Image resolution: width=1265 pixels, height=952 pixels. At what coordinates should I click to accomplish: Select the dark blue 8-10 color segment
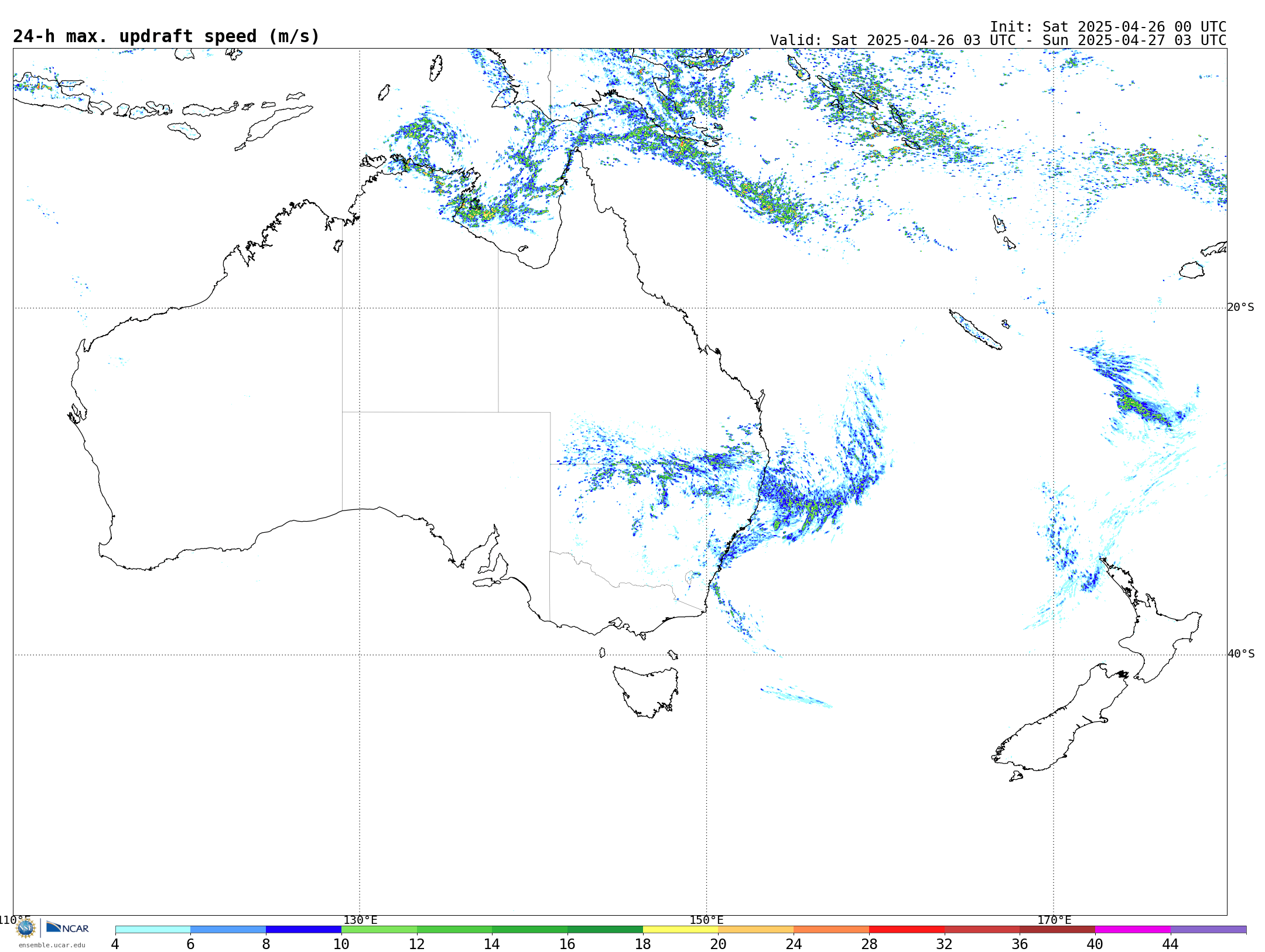(x=303, y=930)
